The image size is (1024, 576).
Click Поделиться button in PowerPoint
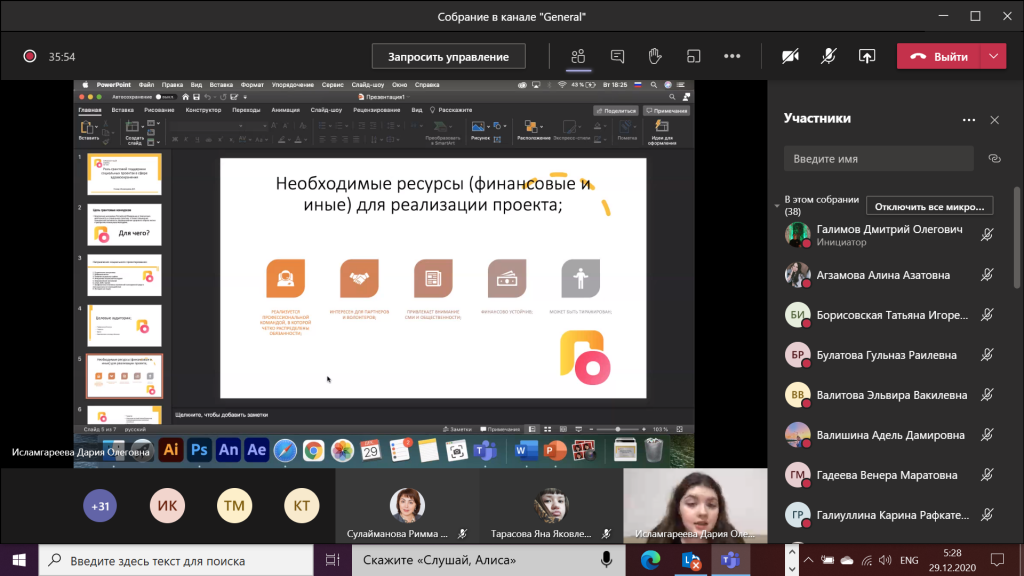(x=616, y=110)
